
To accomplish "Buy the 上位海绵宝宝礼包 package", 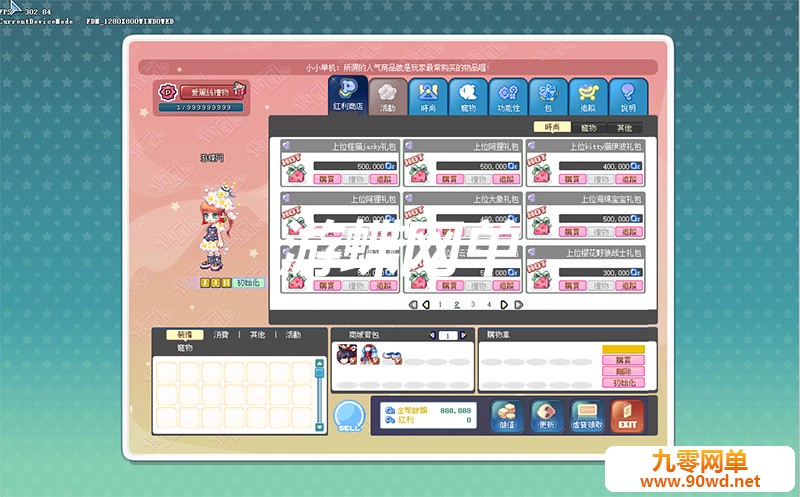I will coord(572,232).
